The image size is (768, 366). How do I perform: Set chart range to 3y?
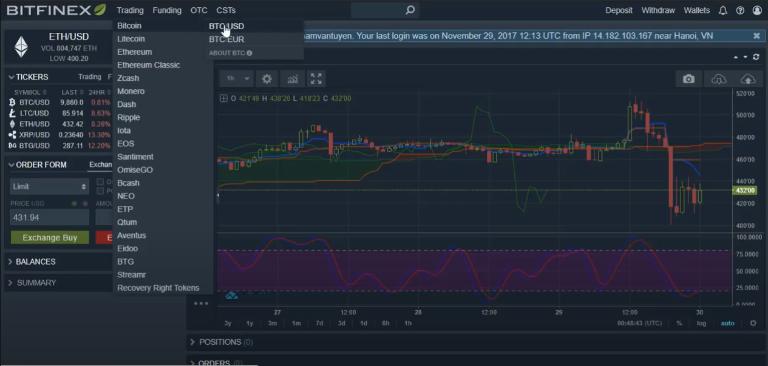click(x=228, y=323)
